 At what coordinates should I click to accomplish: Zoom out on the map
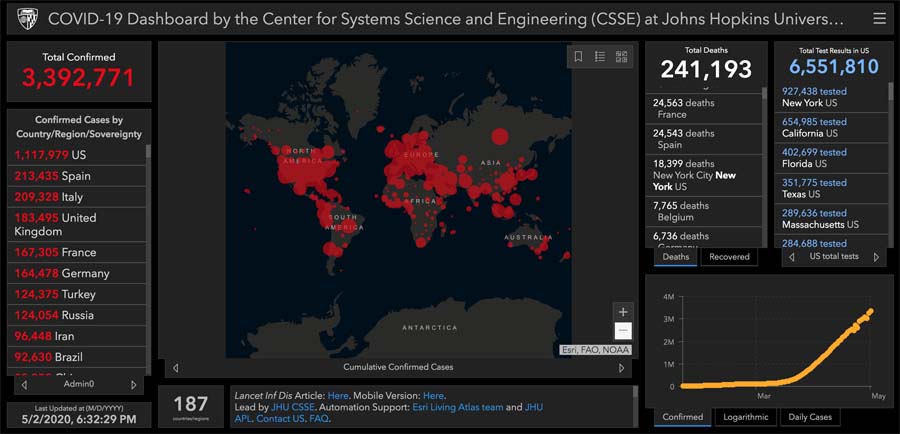623,331
